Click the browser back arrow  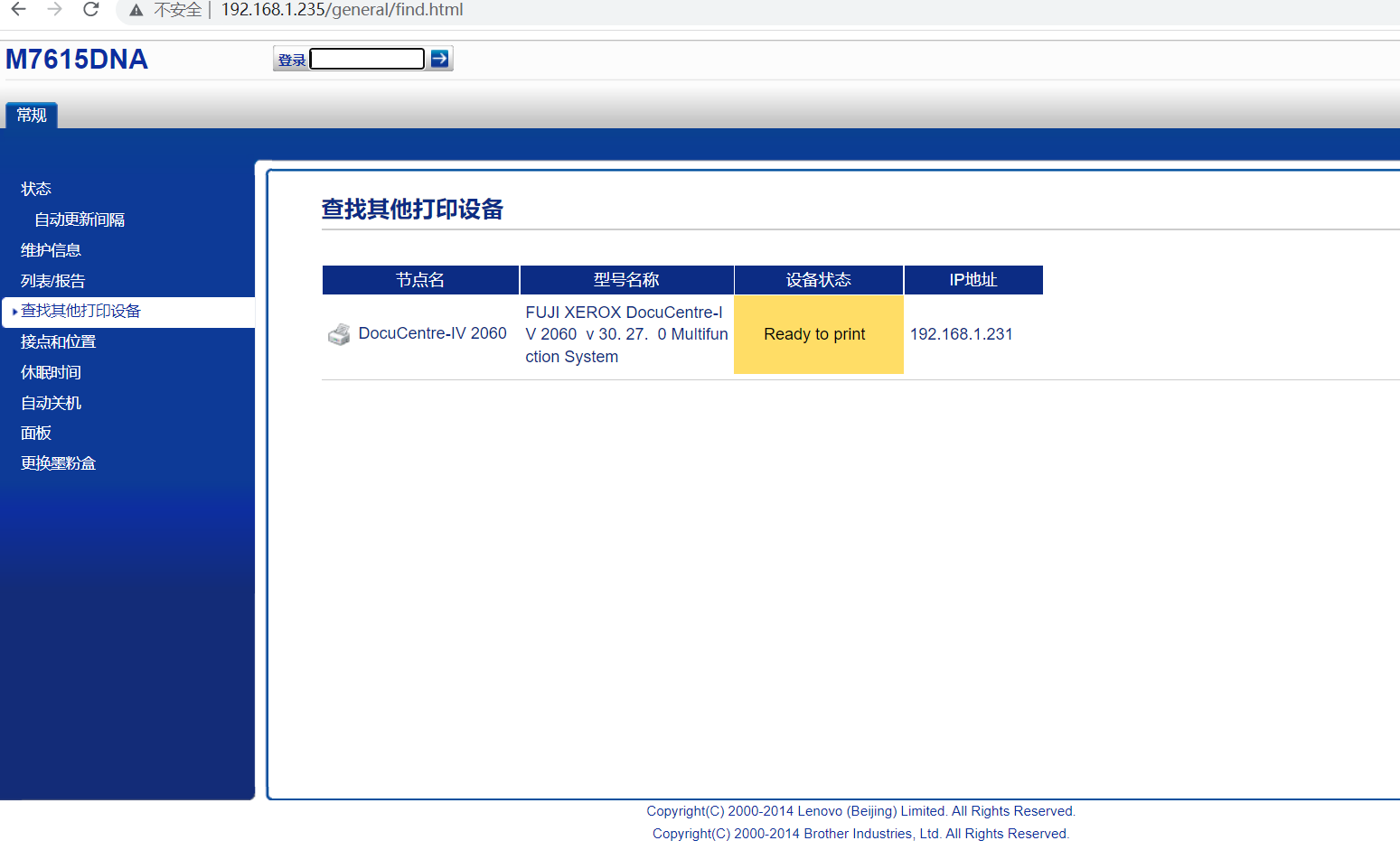(18, 10)
